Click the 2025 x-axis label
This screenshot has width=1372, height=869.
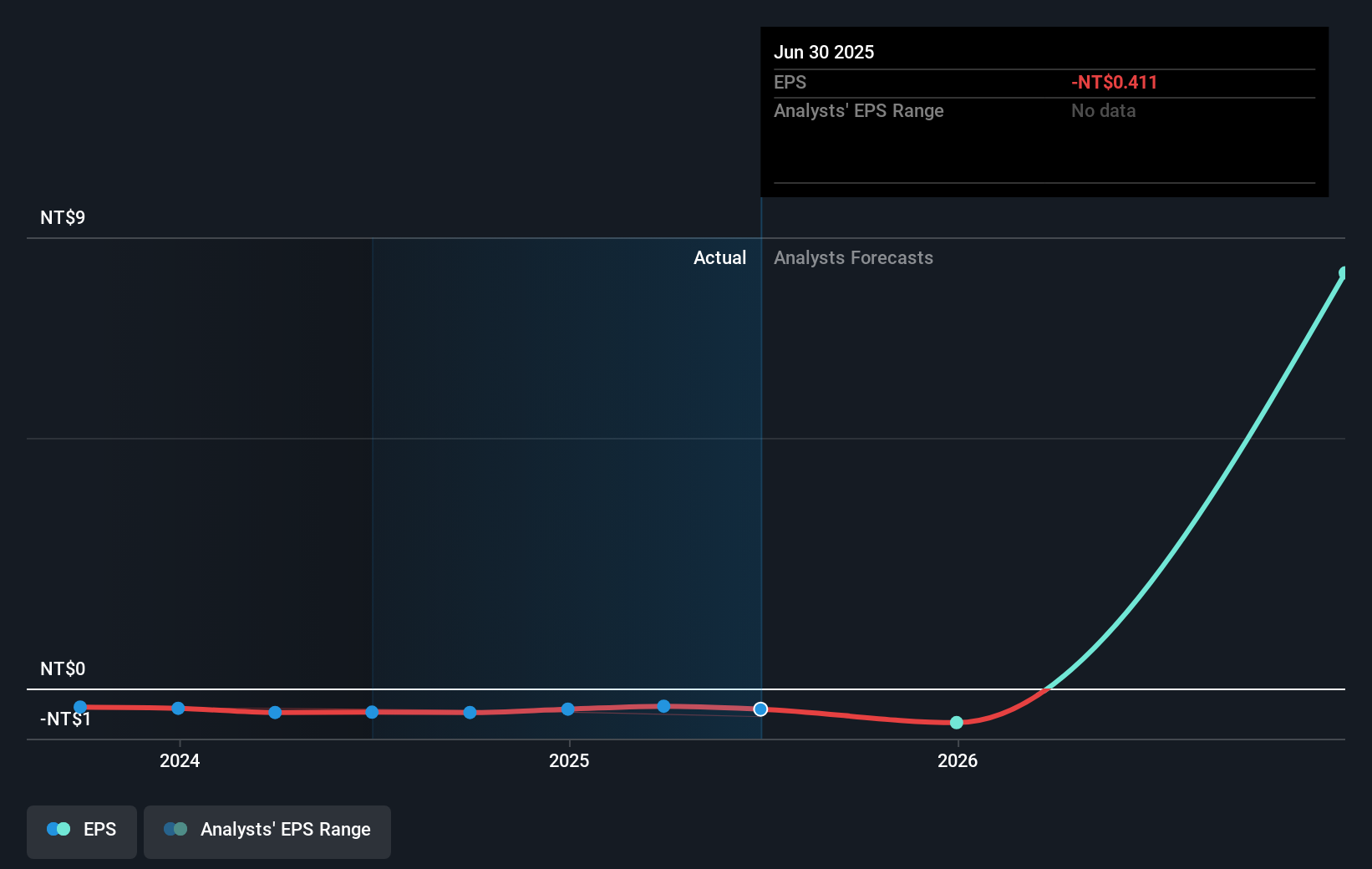click(x=569, y=760)
